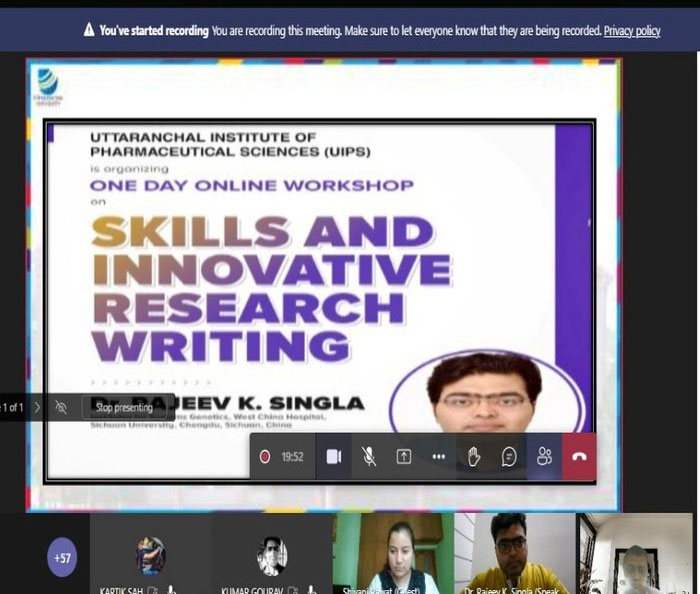The width and height of the screenshot is (700, 594).
Task: Click Stop presenting button
Action: [124, 407]
